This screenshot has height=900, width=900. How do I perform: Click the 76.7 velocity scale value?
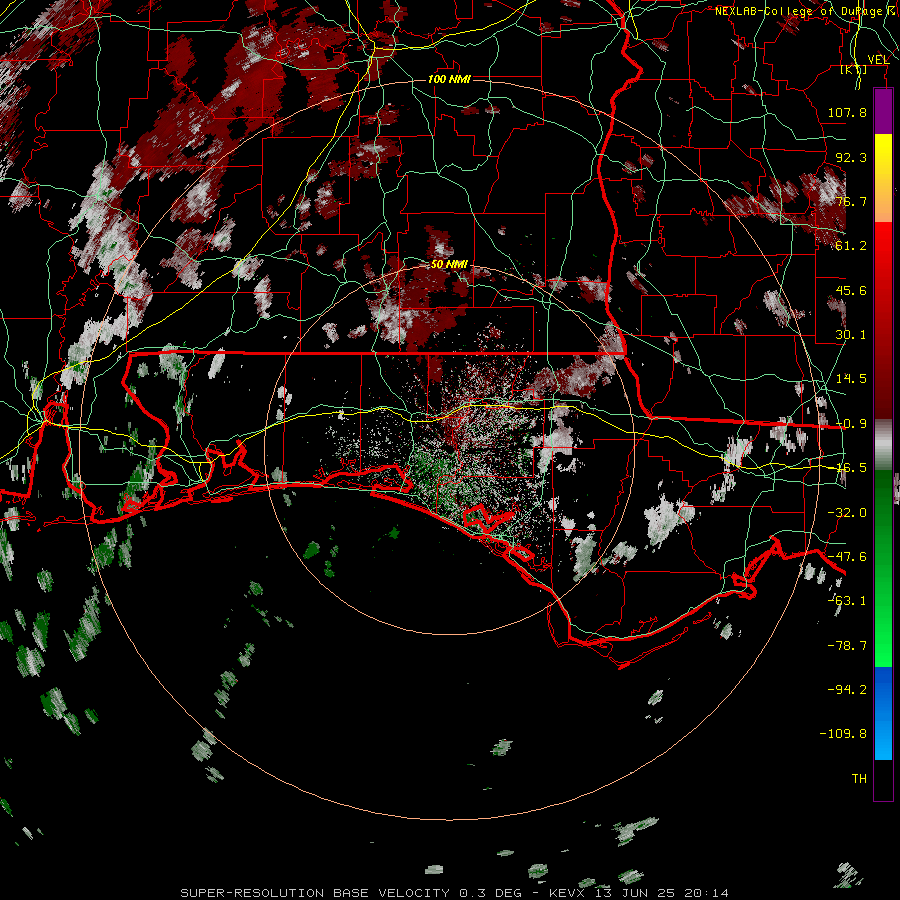pos(851,201)
